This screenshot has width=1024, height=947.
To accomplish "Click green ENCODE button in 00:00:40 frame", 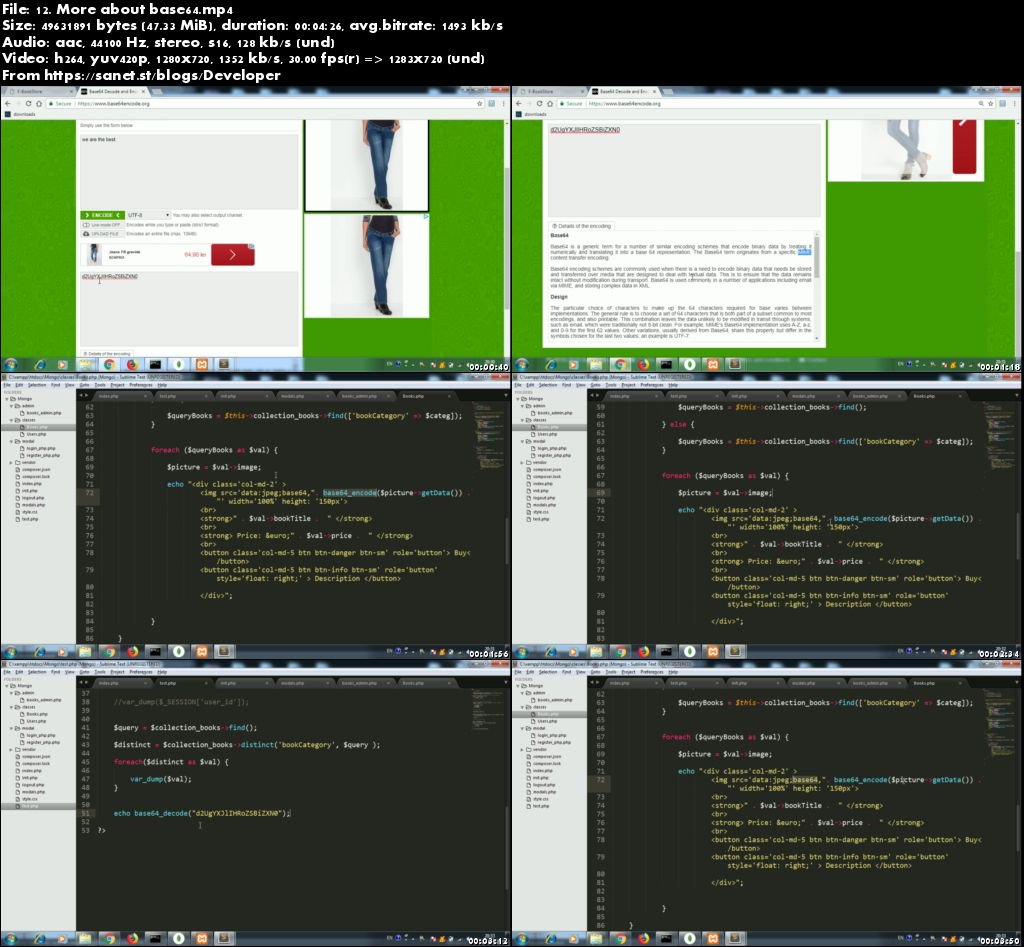I will pos(103,215).
